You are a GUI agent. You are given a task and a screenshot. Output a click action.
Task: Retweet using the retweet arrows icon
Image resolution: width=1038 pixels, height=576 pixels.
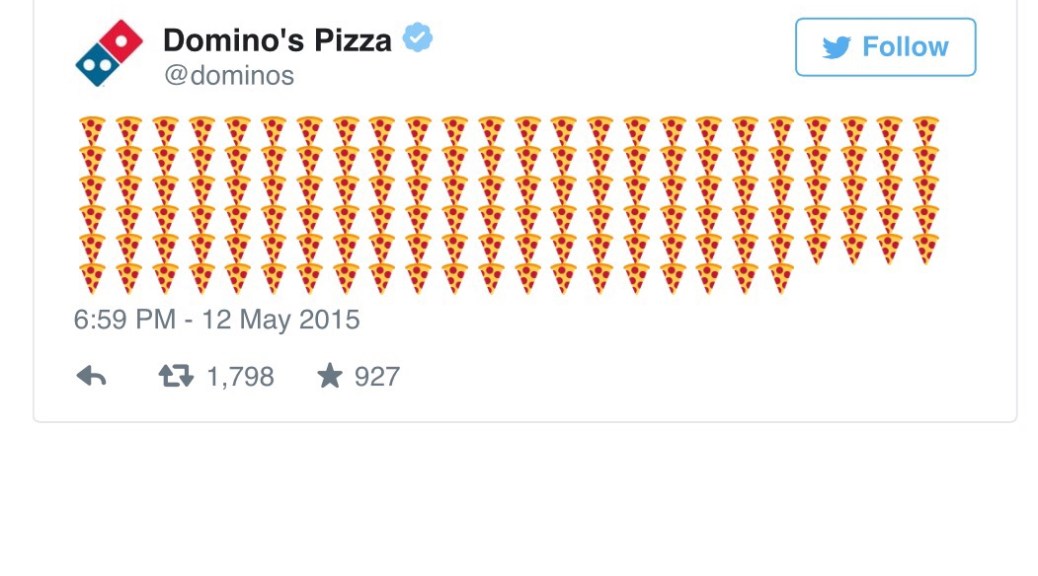click(x=176, y=377)
